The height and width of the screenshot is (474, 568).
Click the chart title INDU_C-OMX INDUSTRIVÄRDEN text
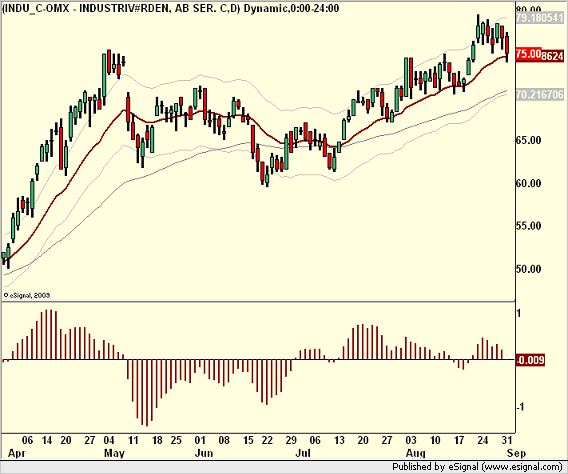click(x=170, y=8)
